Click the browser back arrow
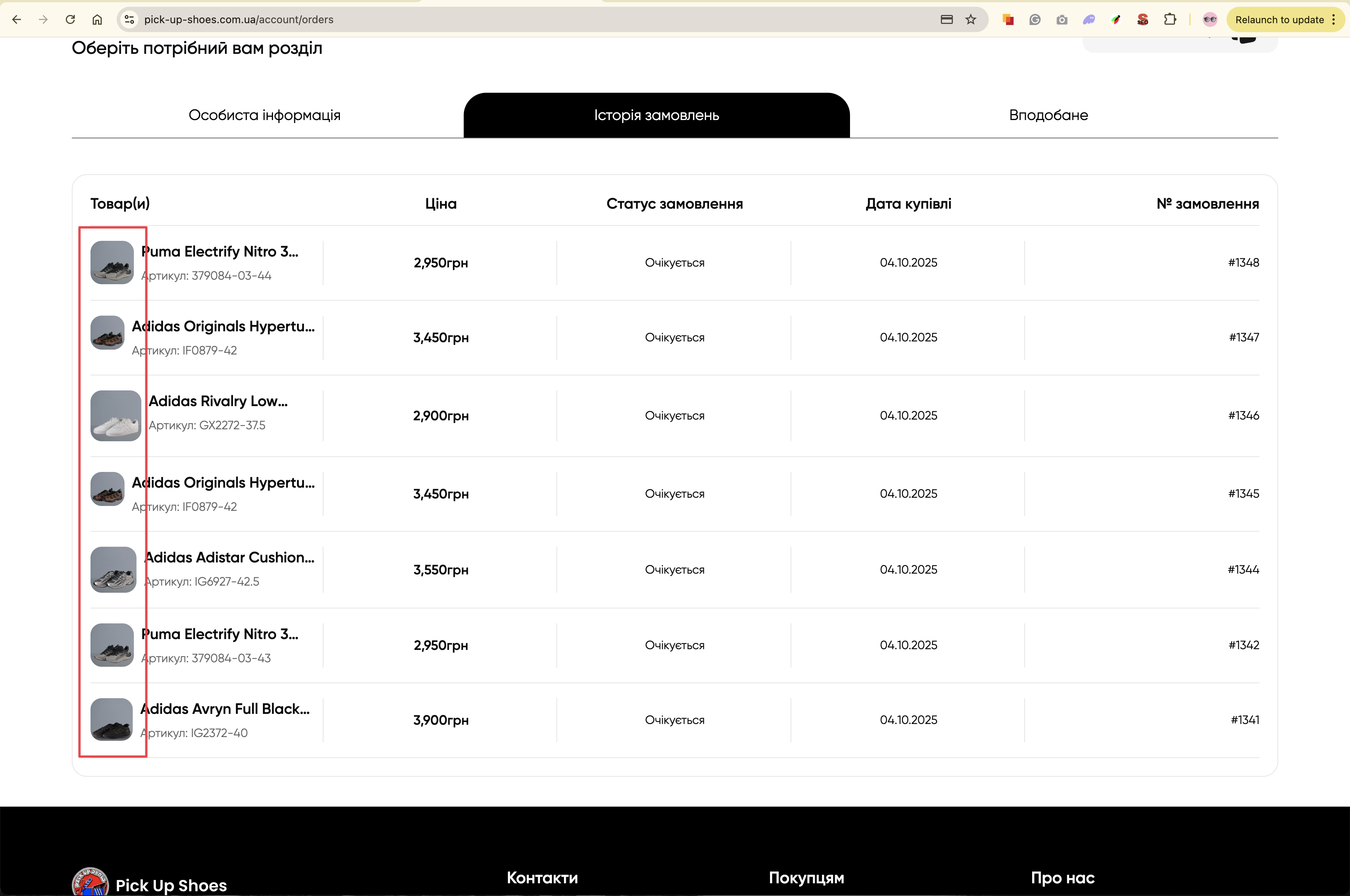 (16, 19)
